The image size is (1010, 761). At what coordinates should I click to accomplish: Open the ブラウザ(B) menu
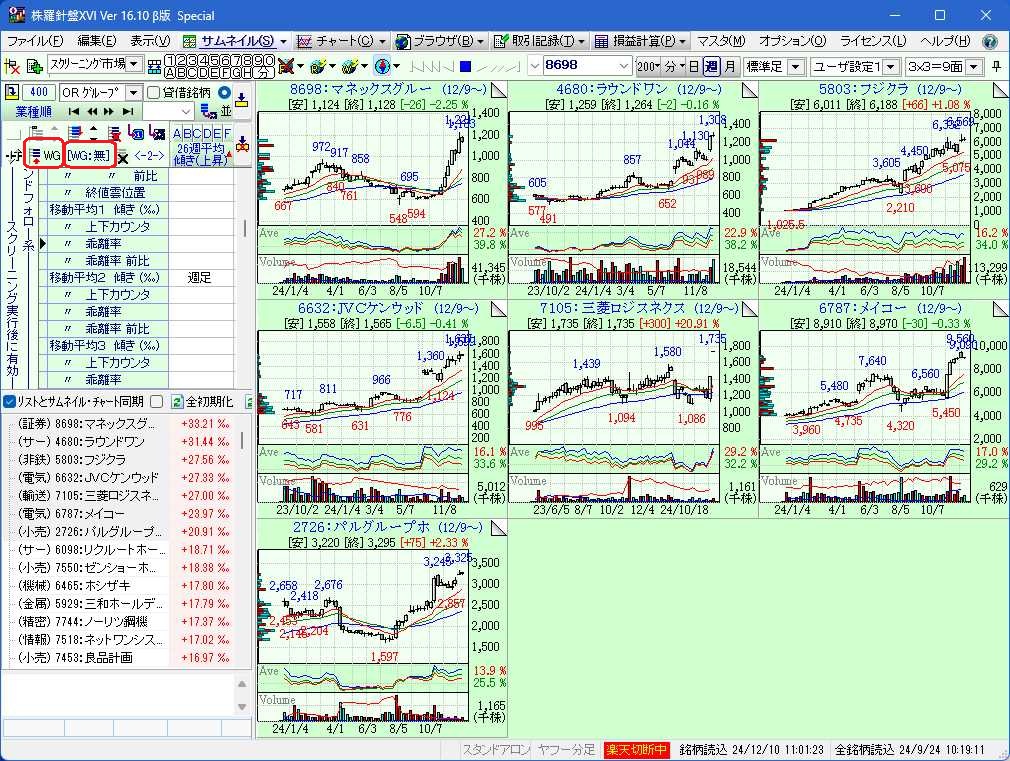point(439,41)
